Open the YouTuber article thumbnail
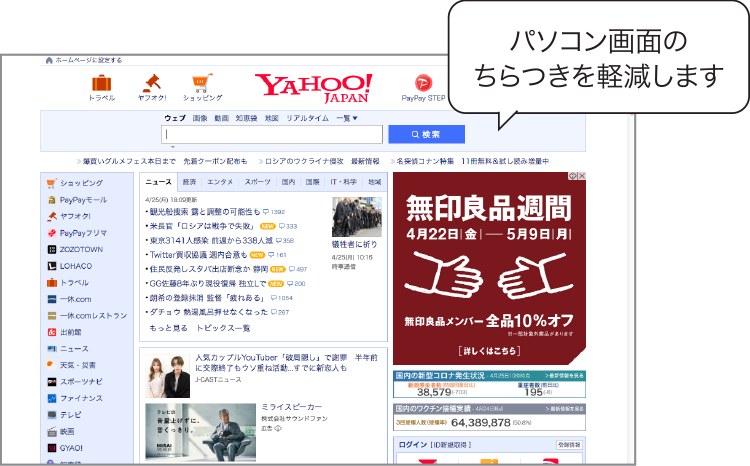This screenshot has height=466, width=750. (167, 376)
